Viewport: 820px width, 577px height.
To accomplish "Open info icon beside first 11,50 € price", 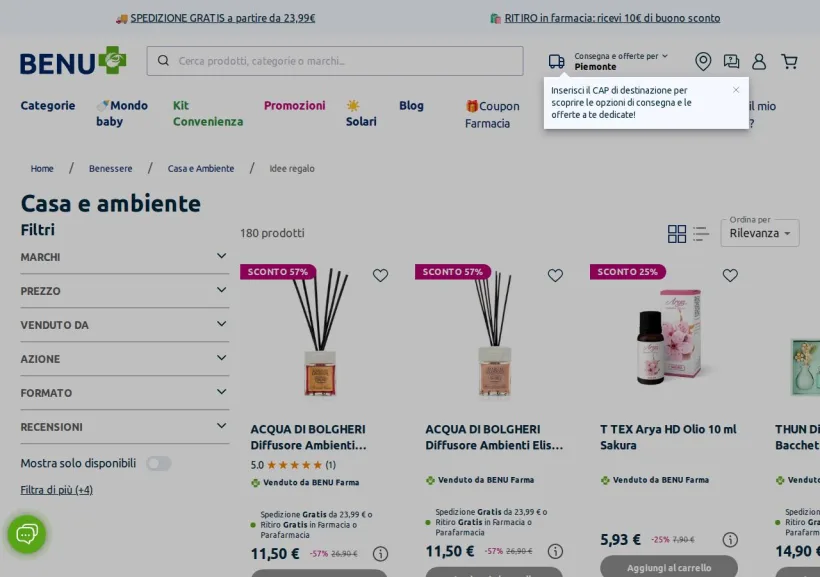I will [380, 553].
